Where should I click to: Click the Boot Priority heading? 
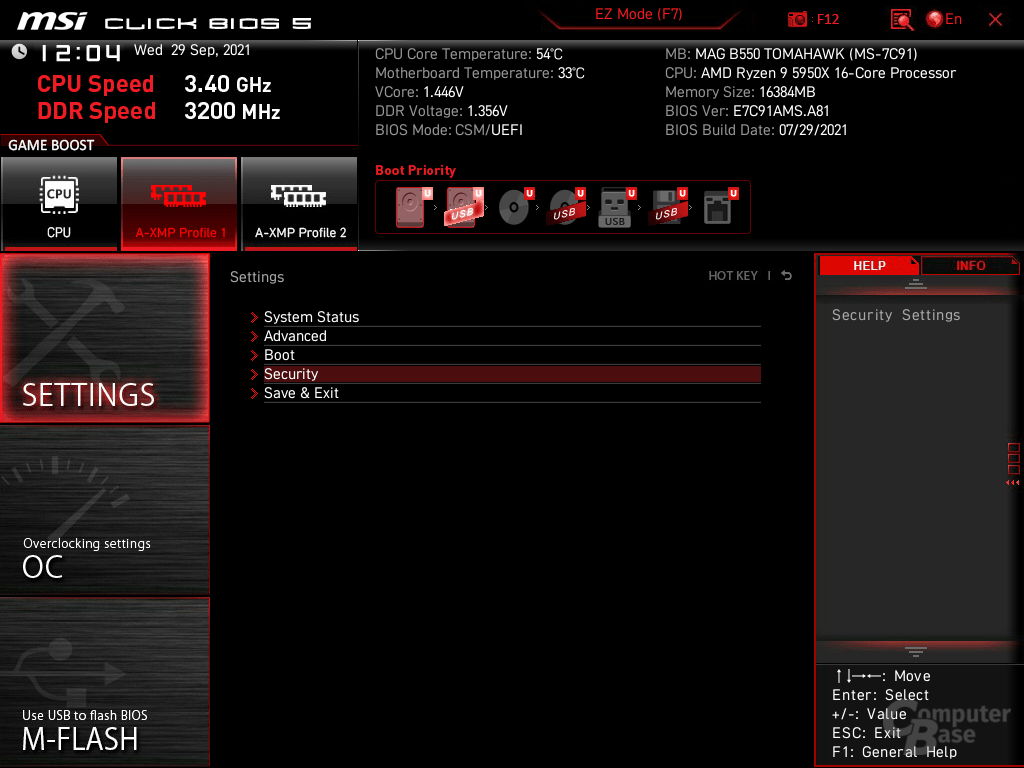(415, 170)
